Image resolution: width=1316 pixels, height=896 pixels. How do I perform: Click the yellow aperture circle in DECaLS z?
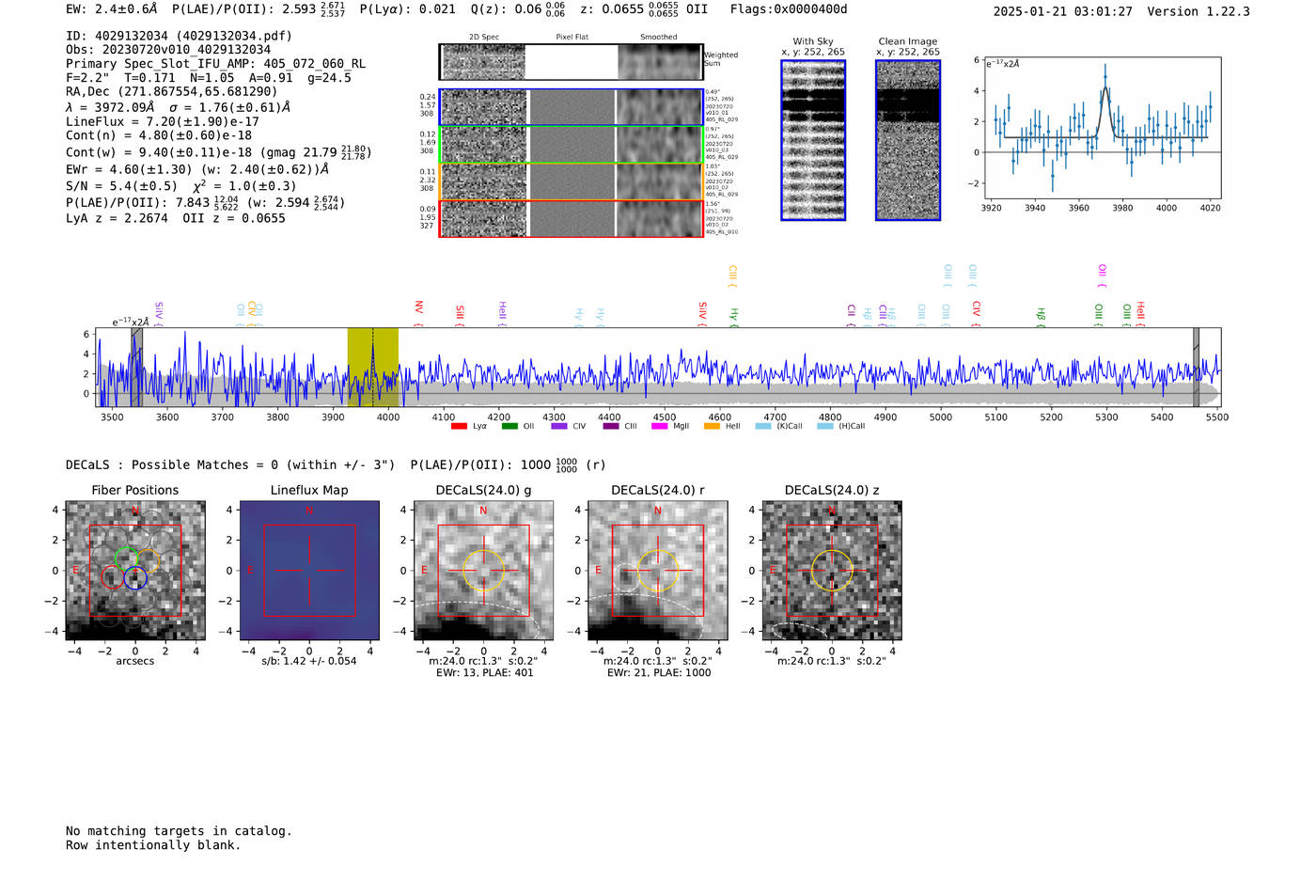(832, 571)
